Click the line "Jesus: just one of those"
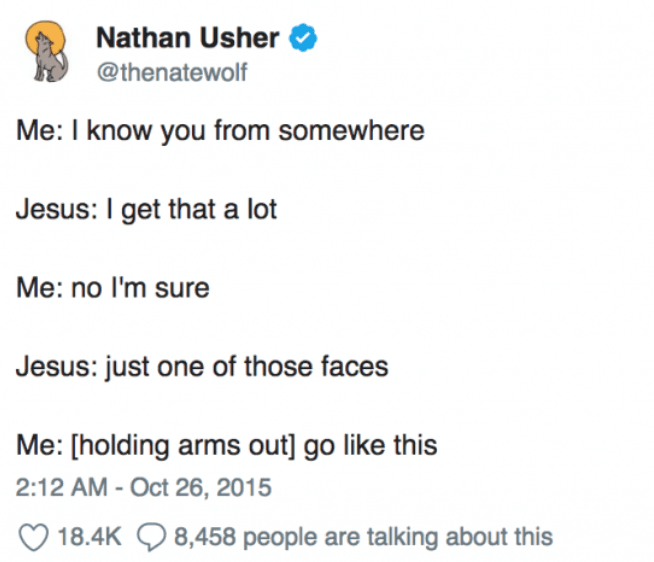Screen dimensions: 654x562 click(x=164, y=367)
